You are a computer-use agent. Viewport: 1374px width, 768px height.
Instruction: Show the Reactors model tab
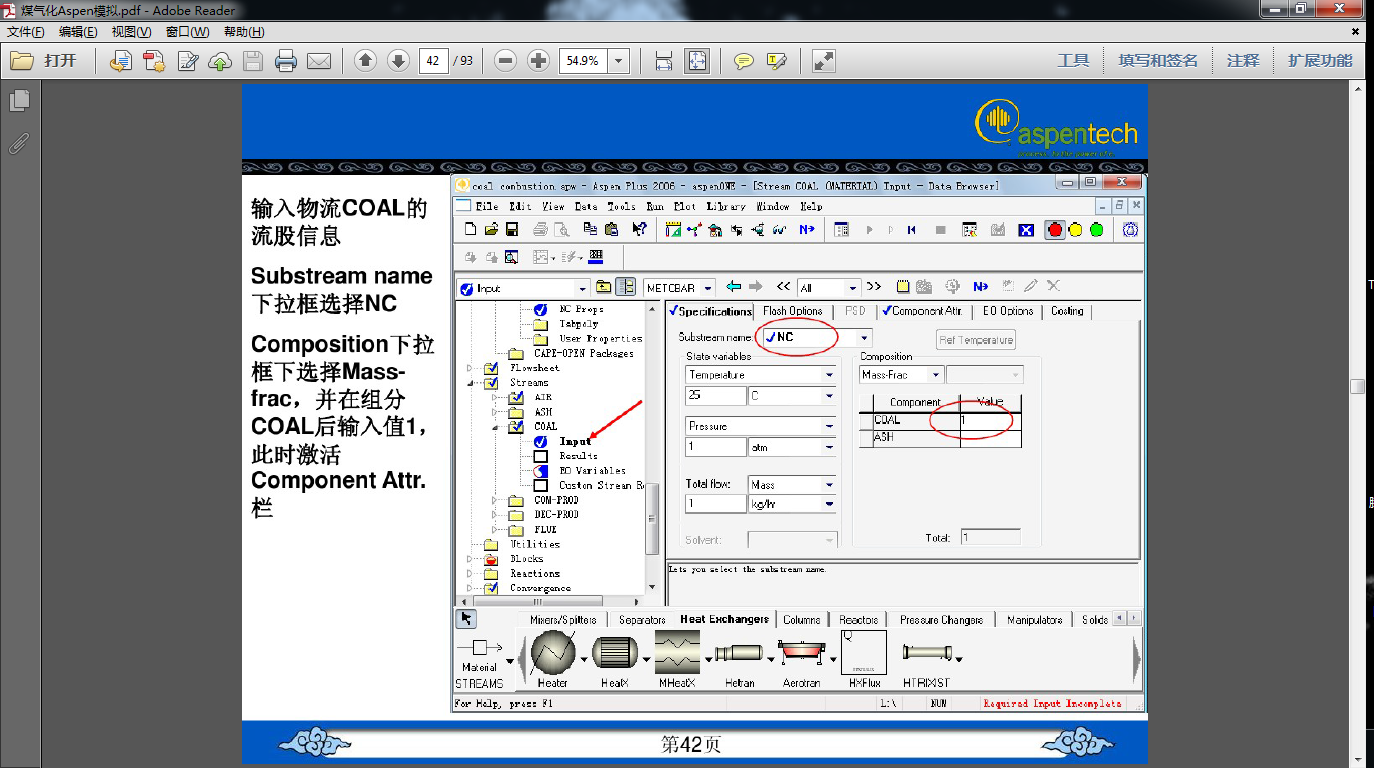[859, 620]
